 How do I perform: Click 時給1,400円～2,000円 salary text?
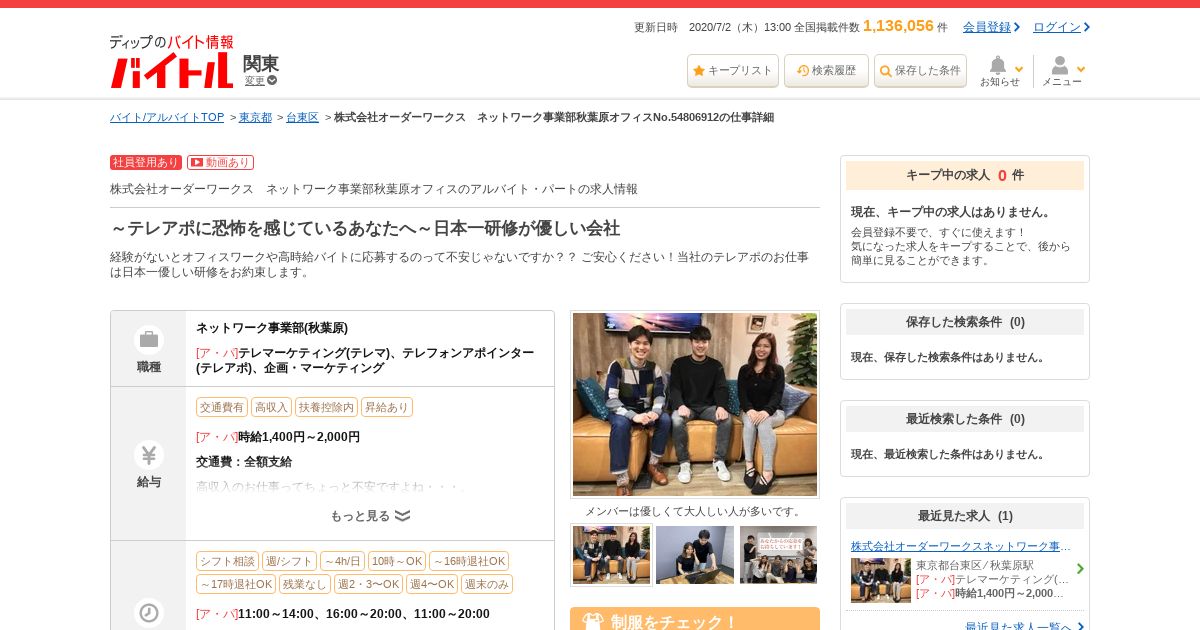[x=299, y=437]
